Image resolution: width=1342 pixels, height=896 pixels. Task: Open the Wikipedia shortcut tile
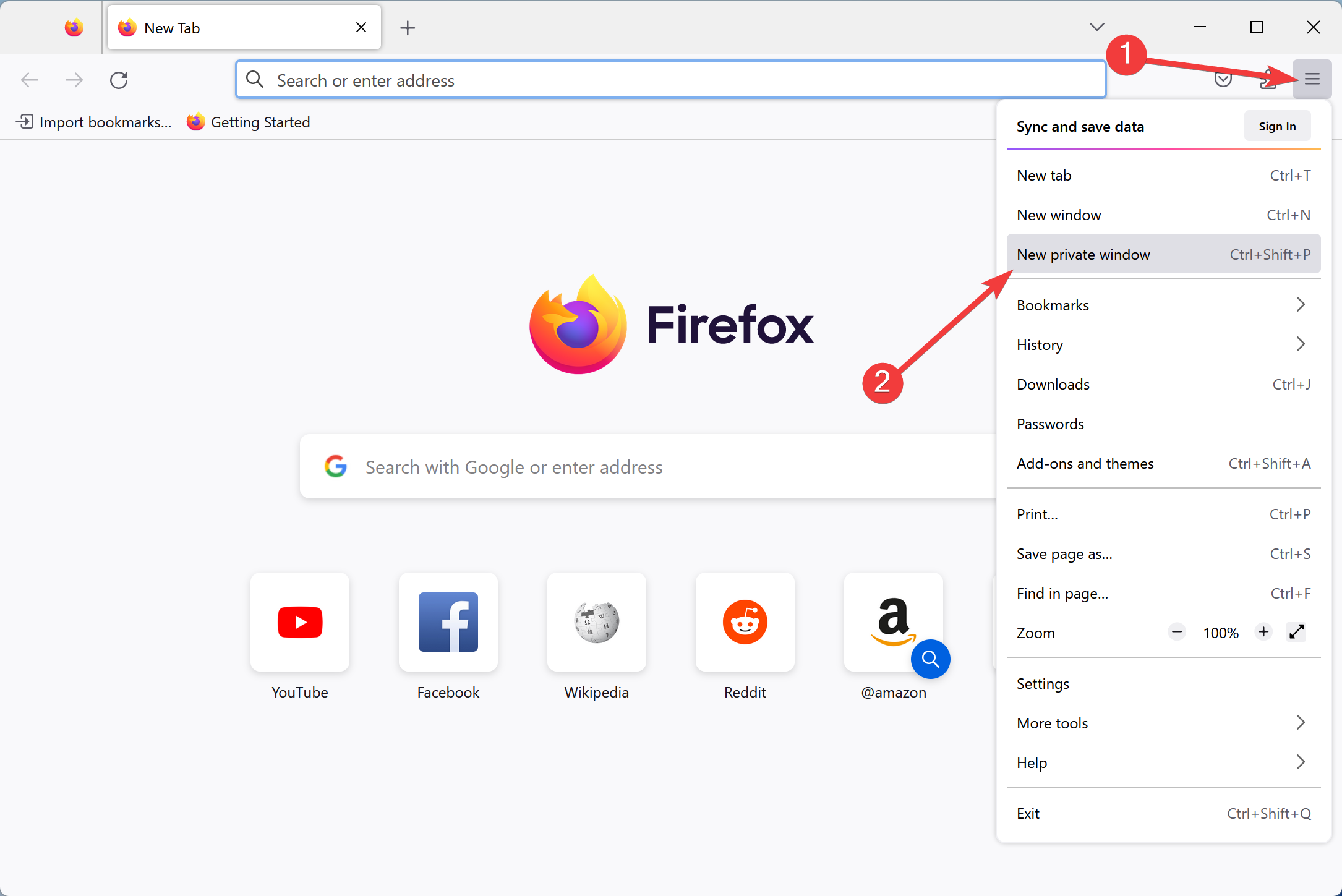coord(596,622)
